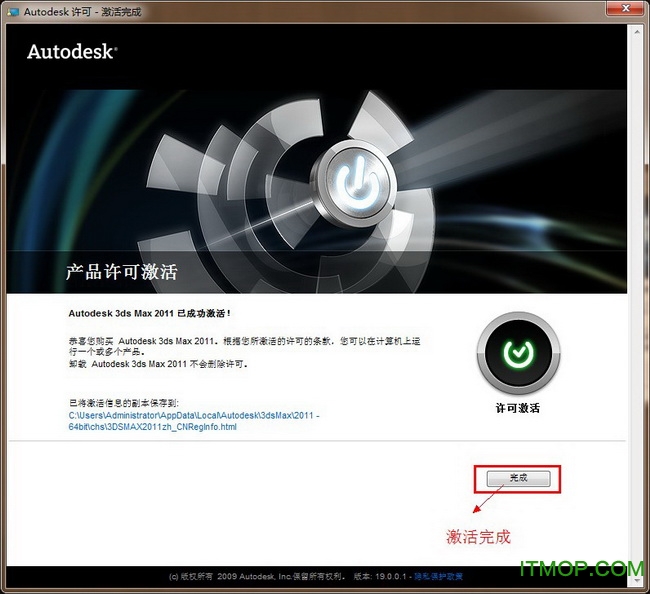Click the Autodesk logo in the banner
This screenshot has width=650, height=594.
[x=72, y=52]
